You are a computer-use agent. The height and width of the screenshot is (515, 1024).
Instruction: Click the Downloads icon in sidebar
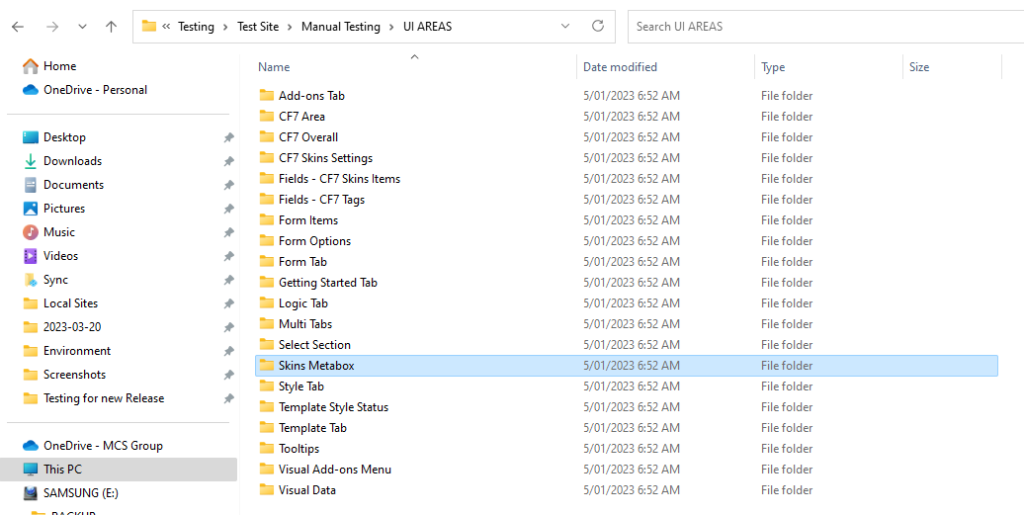(x=30, y=161)
